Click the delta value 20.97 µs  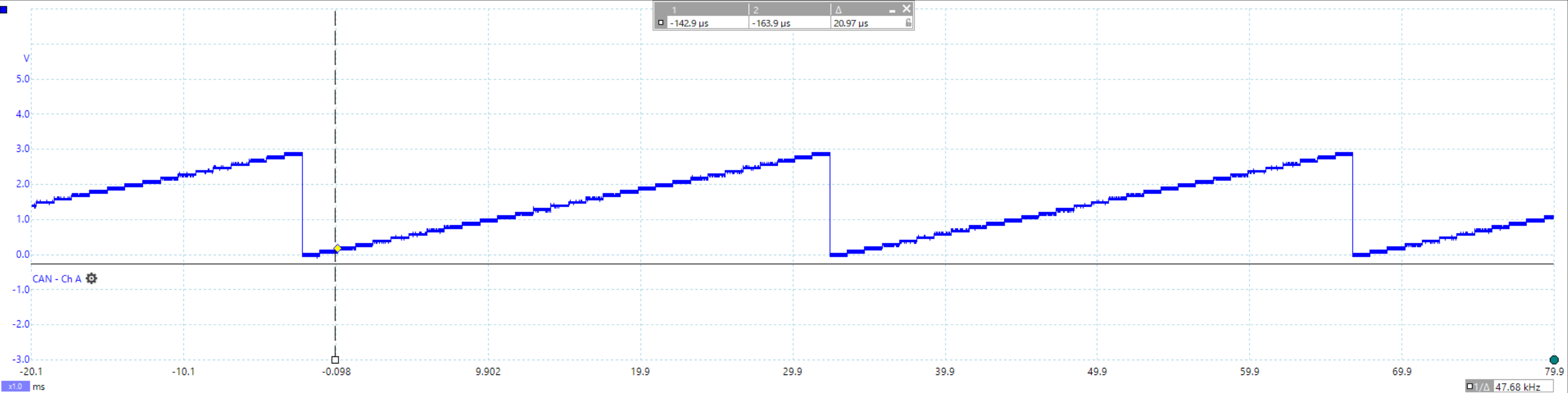click(x=850, y=23)
